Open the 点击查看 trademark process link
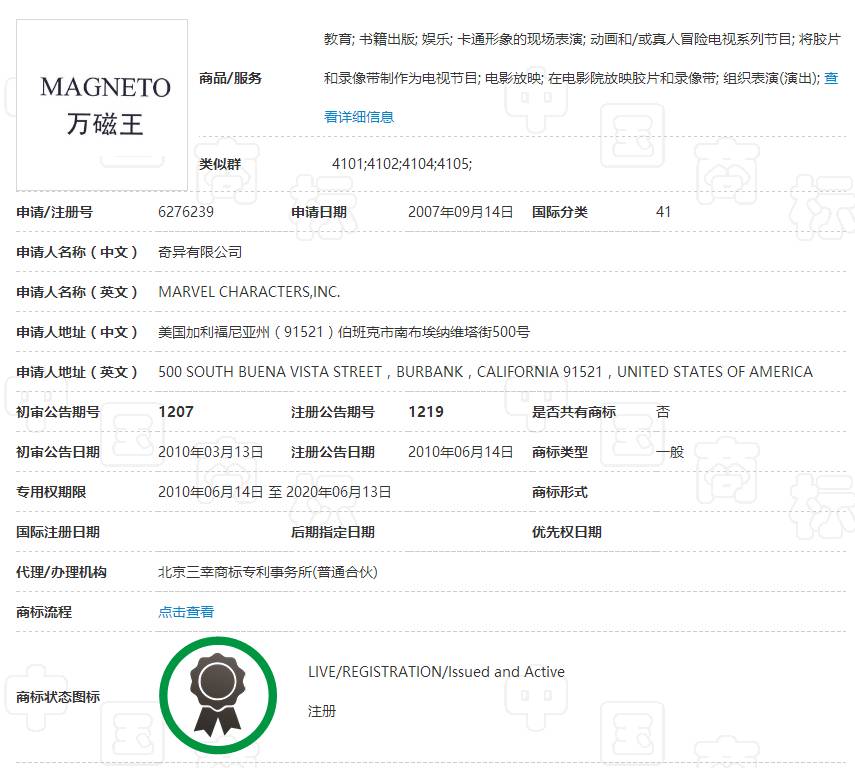This screenshot has width=855, height=768. [x=186, y=612]
